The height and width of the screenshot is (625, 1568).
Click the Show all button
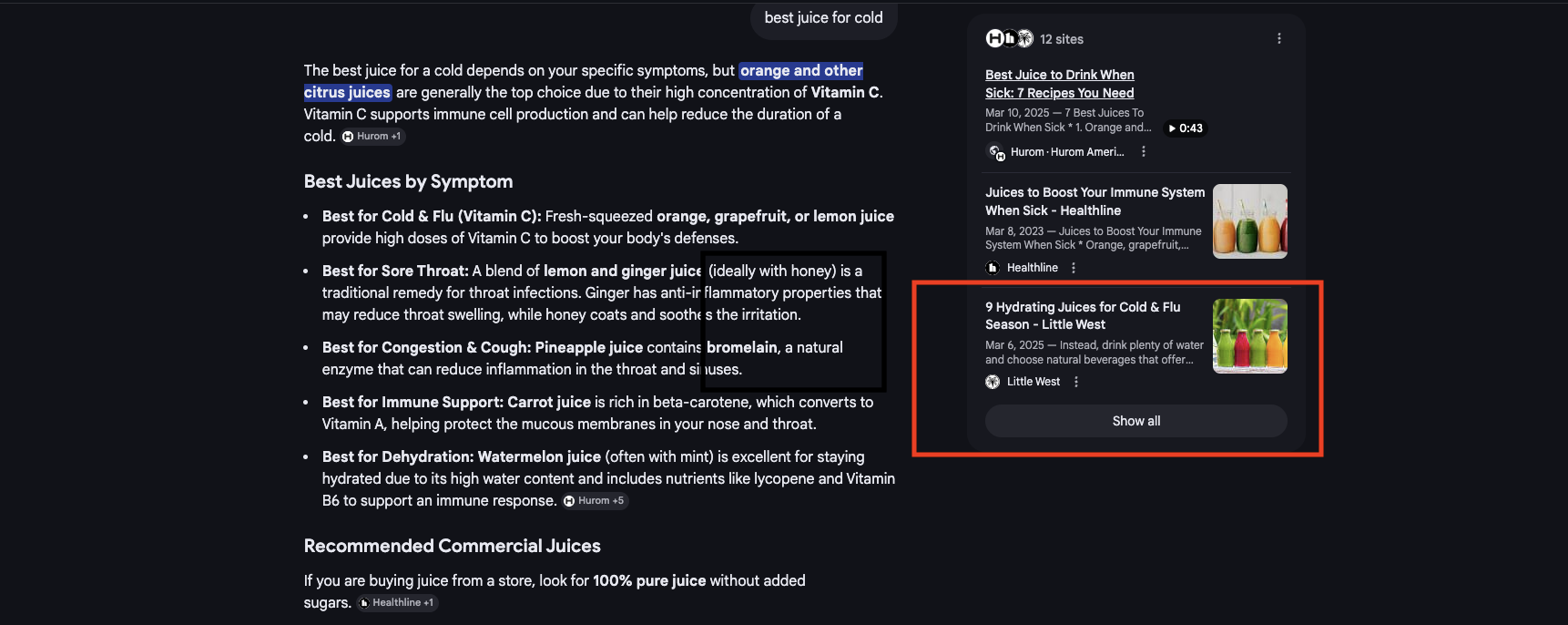coord(1135,421)
